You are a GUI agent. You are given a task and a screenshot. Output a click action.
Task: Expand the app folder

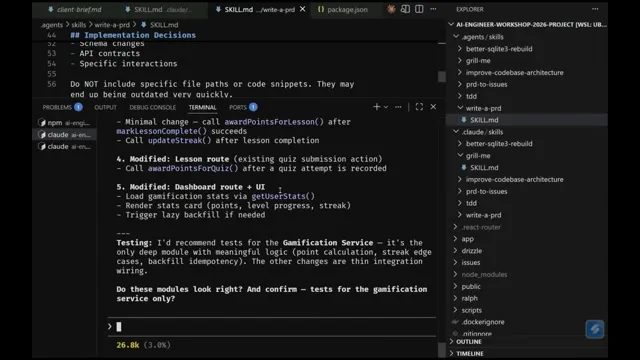(527, 239)
